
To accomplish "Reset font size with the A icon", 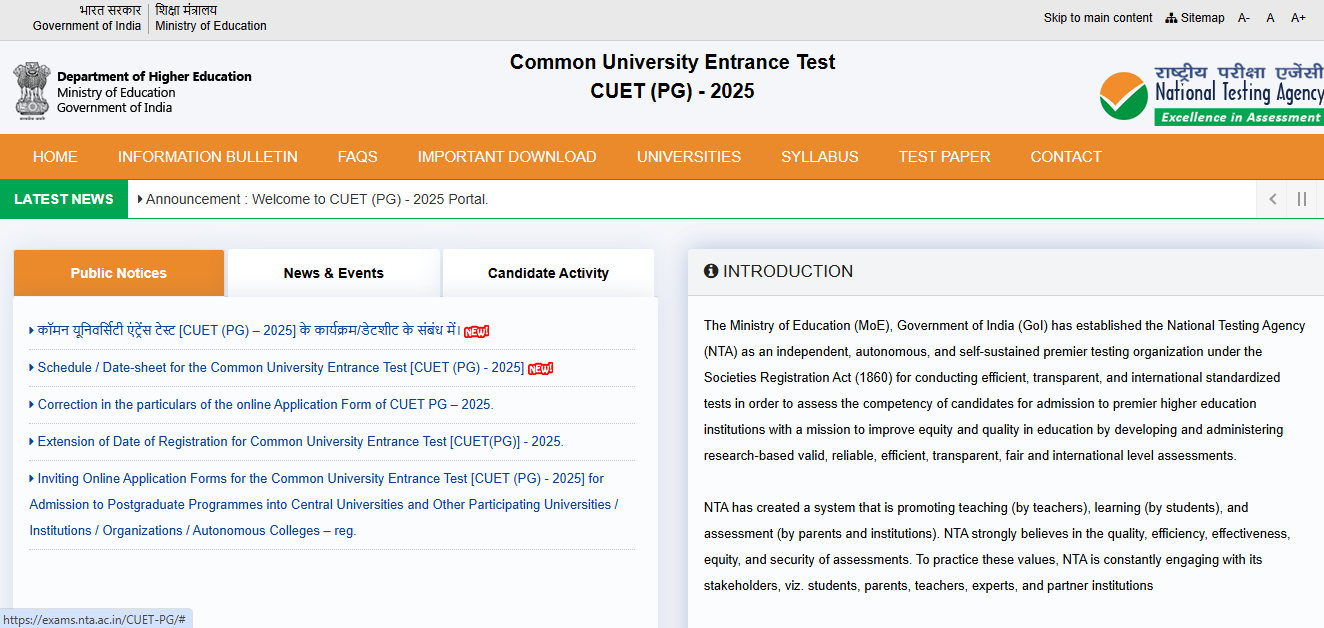I will point(1270,17).
